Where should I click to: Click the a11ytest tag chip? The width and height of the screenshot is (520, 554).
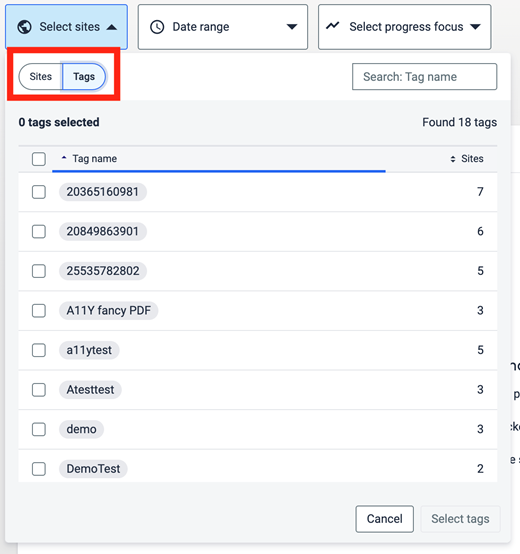tap(89, 350)
